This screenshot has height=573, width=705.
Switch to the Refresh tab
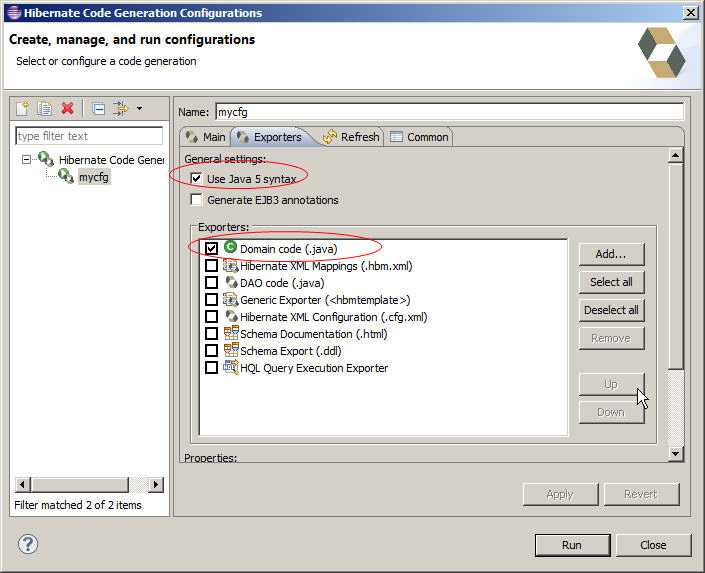coord(352,137)
